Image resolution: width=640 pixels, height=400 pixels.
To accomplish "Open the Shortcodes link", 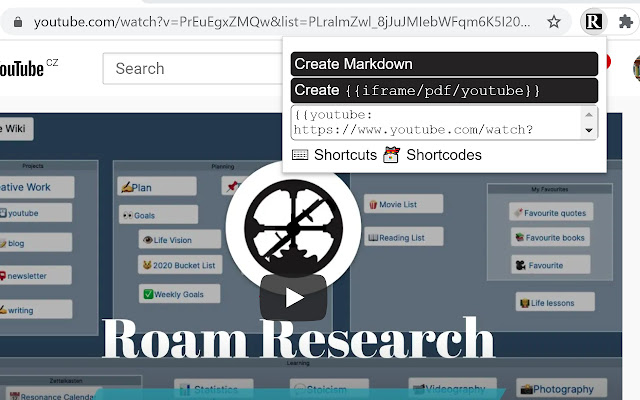I will [x=444, y=155].
